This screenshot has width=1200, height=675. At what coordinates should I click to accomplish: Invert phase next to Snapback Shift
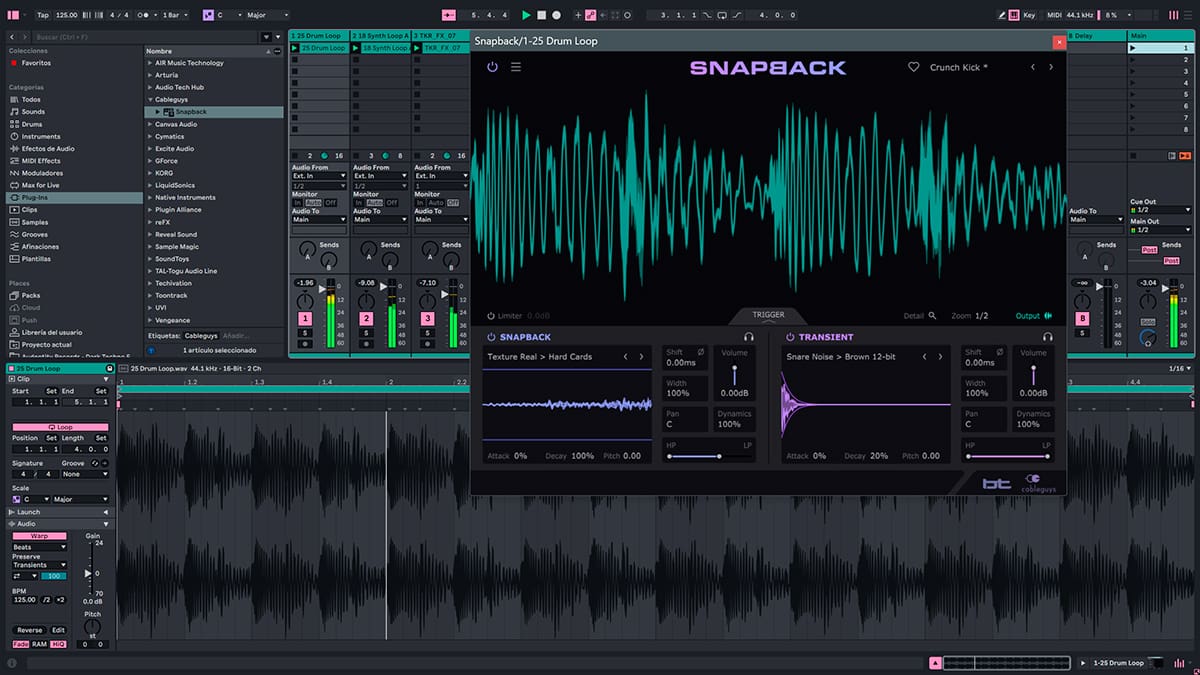pyautogui.click(x=700, y=352)
